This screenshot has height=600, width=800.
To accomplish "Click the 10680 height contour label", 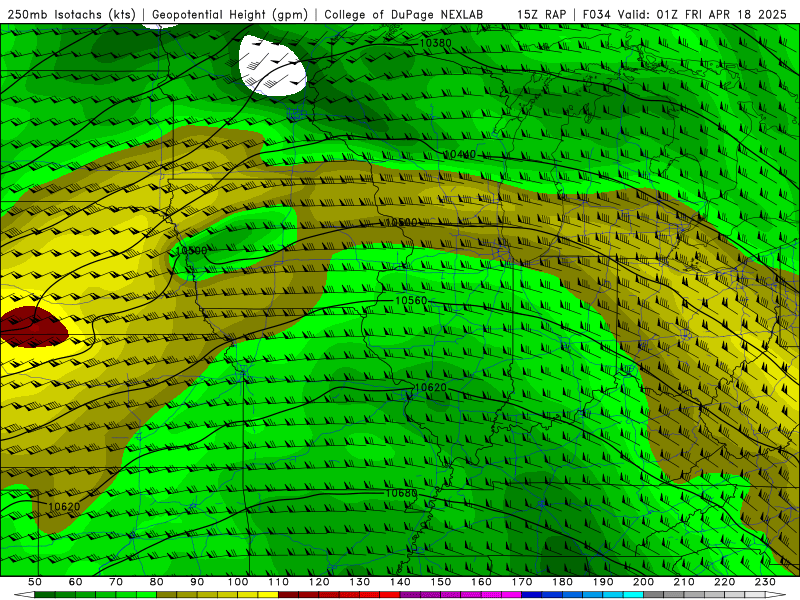I will (401, 493).
